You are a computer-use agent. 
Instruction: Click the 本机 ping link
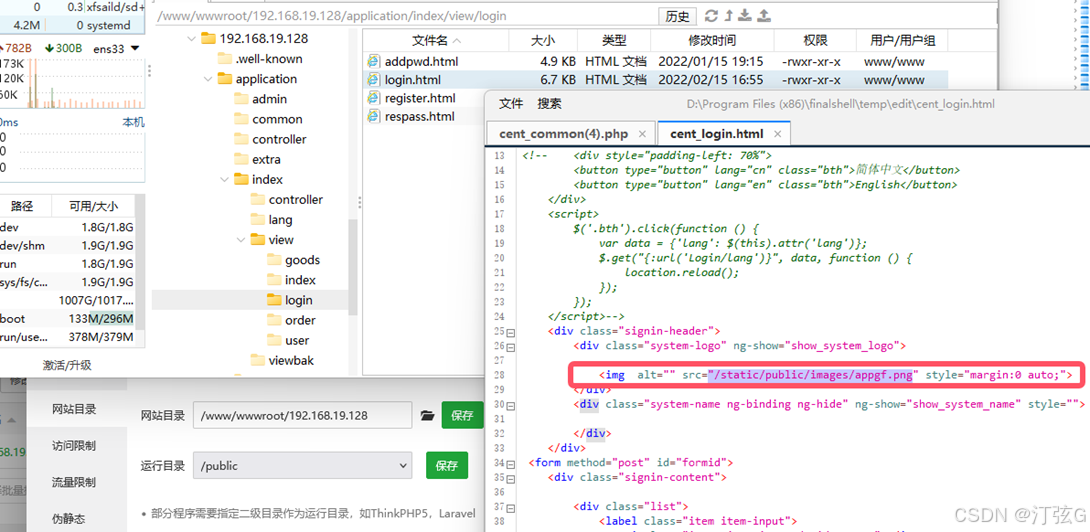[x=133, y=122]
